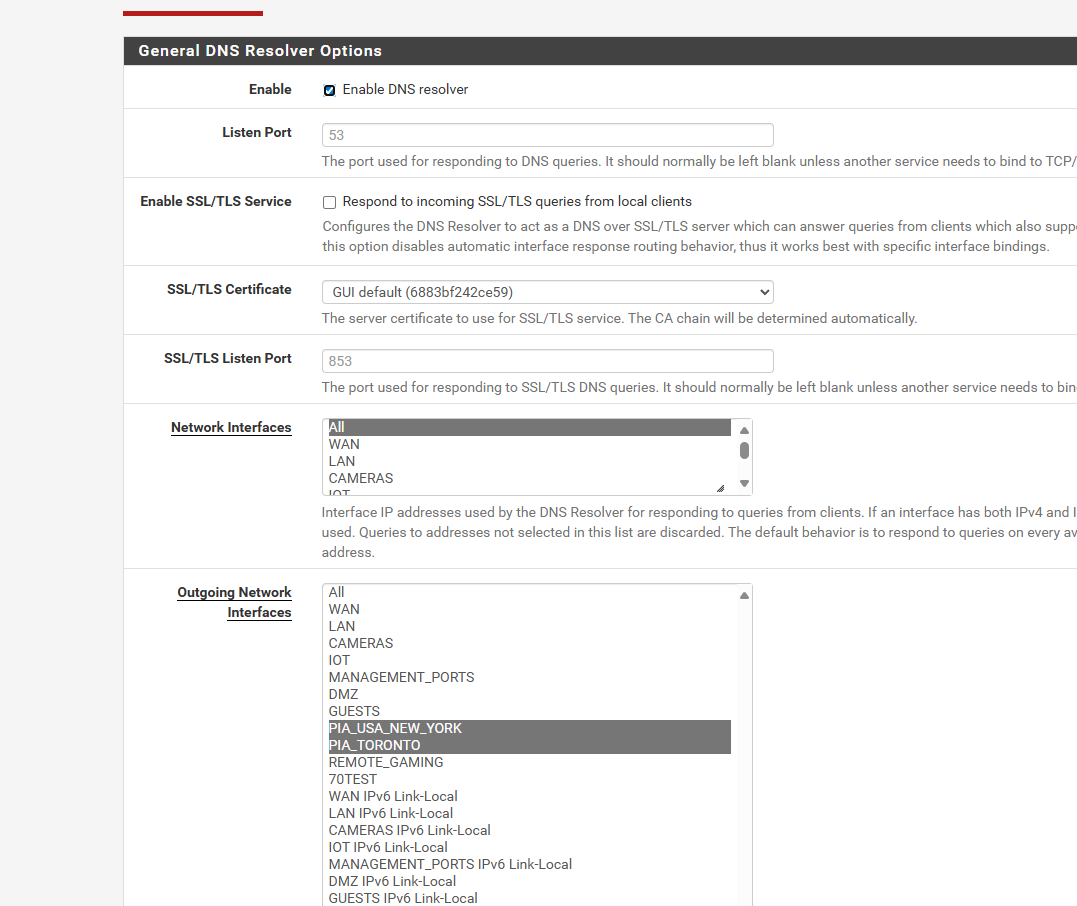The image size is (1077, 906).
Task: Select LAN IPv6 Link-Local option
Action: pos(530,813)
